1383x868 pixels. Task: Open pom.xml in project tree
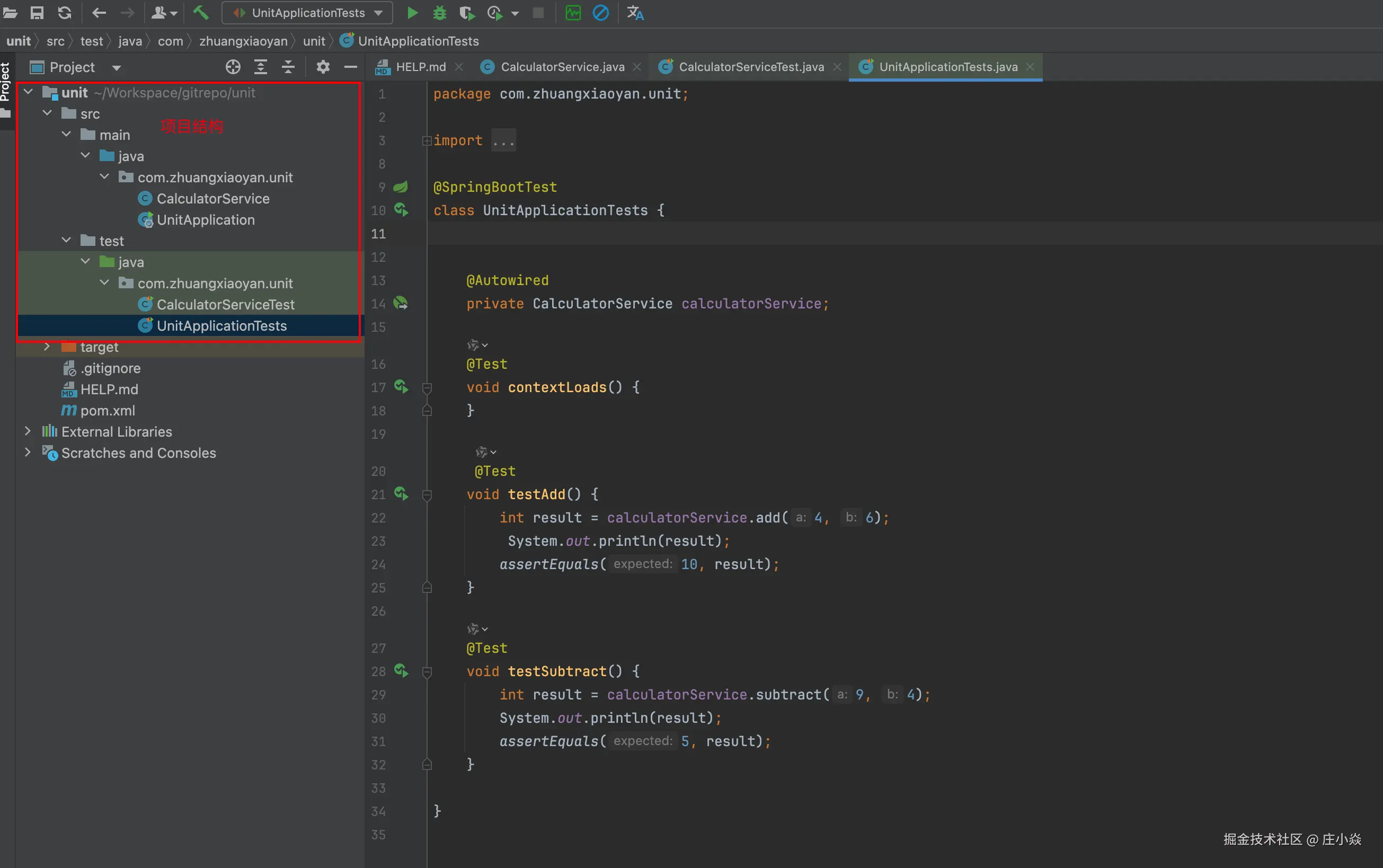tap(108, 411)
